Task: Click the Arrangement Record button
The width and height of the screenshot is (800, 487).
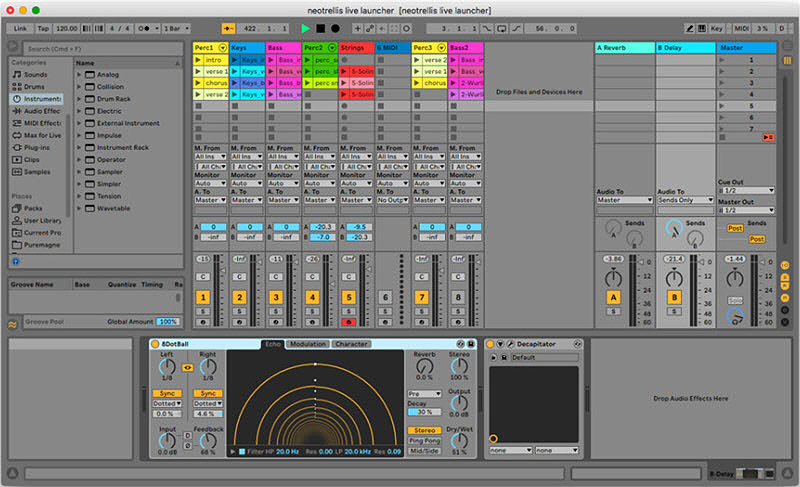Action: click(x=335, y=29)
